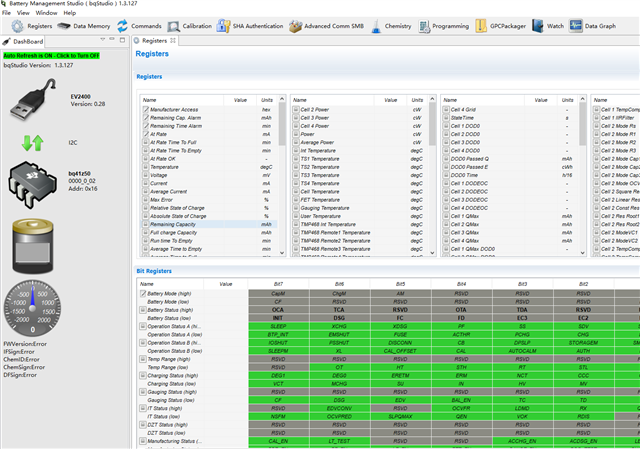Switch to the DashBoard tab
The image size is (640, 449).
(23, 41)
